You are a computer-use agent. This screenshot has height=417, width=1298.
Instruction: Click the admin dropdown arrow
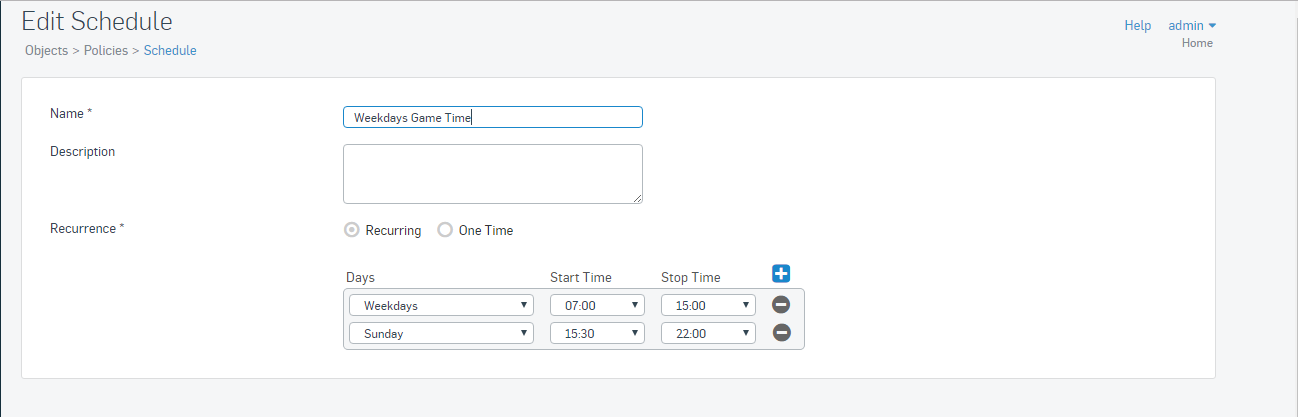(1212, 26)
